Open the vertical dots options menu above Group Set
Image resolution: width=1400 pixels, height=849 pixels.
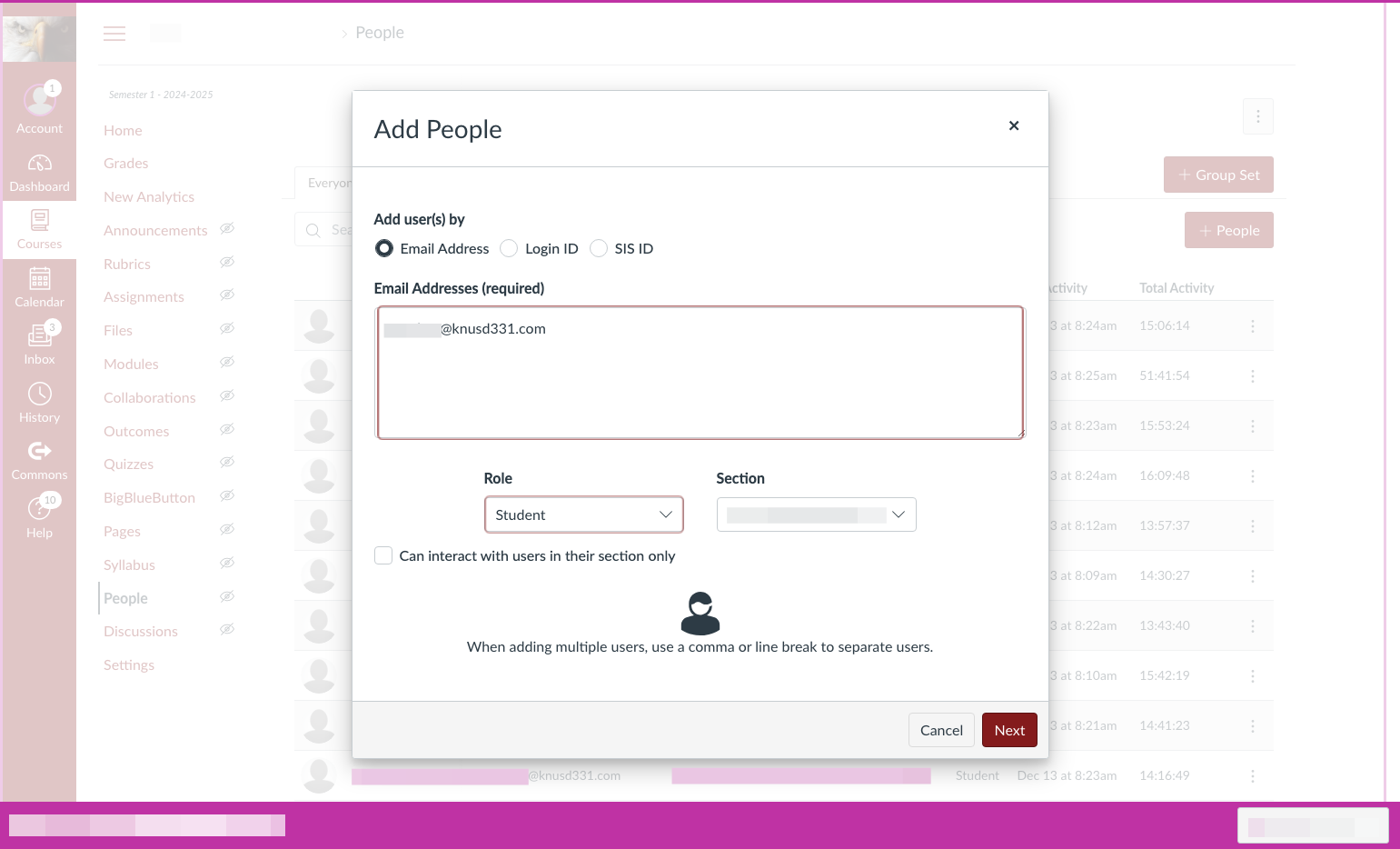1257,116
